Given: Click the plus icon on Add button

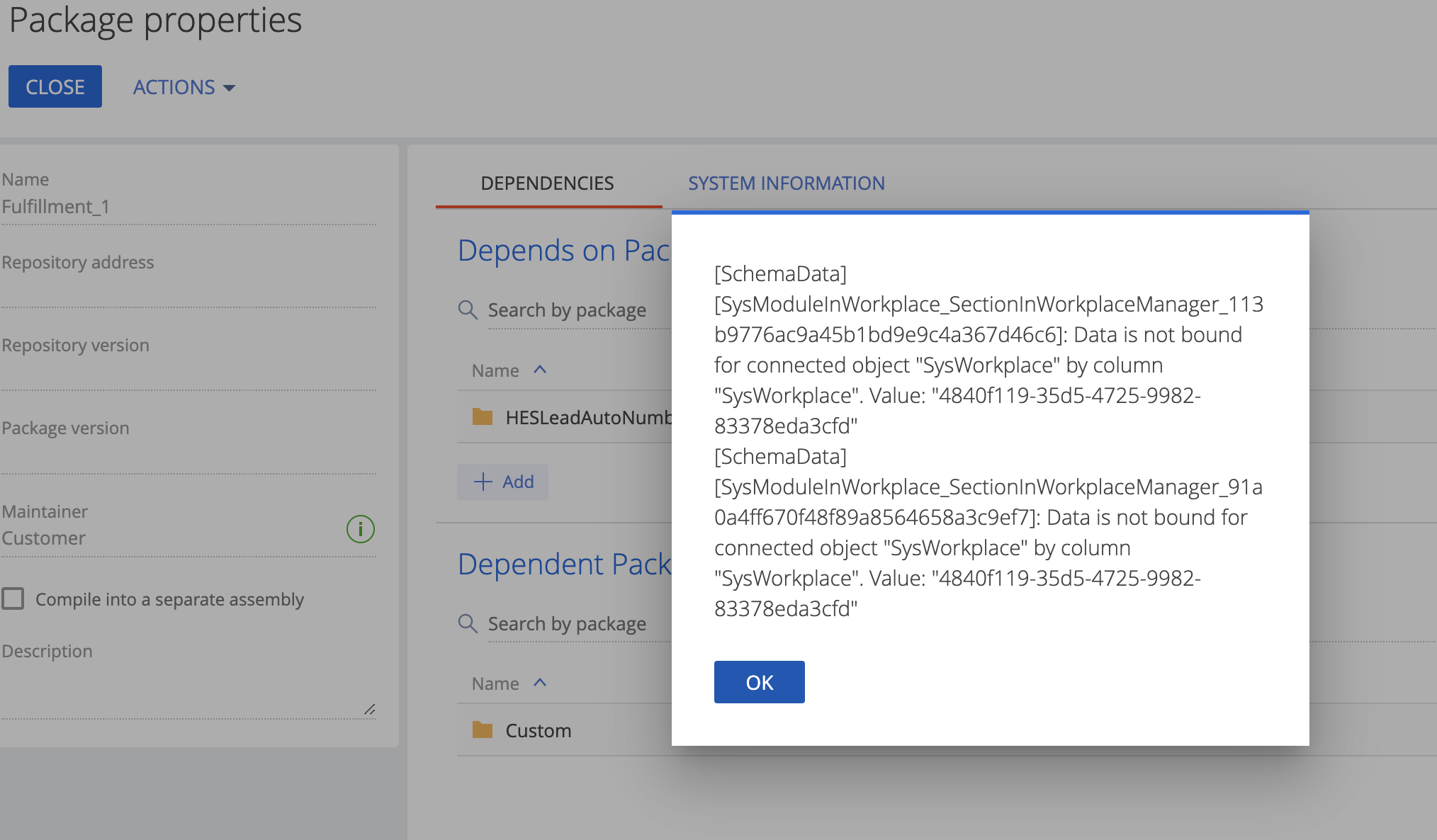Looking at the screenshot, I should 483,482.
